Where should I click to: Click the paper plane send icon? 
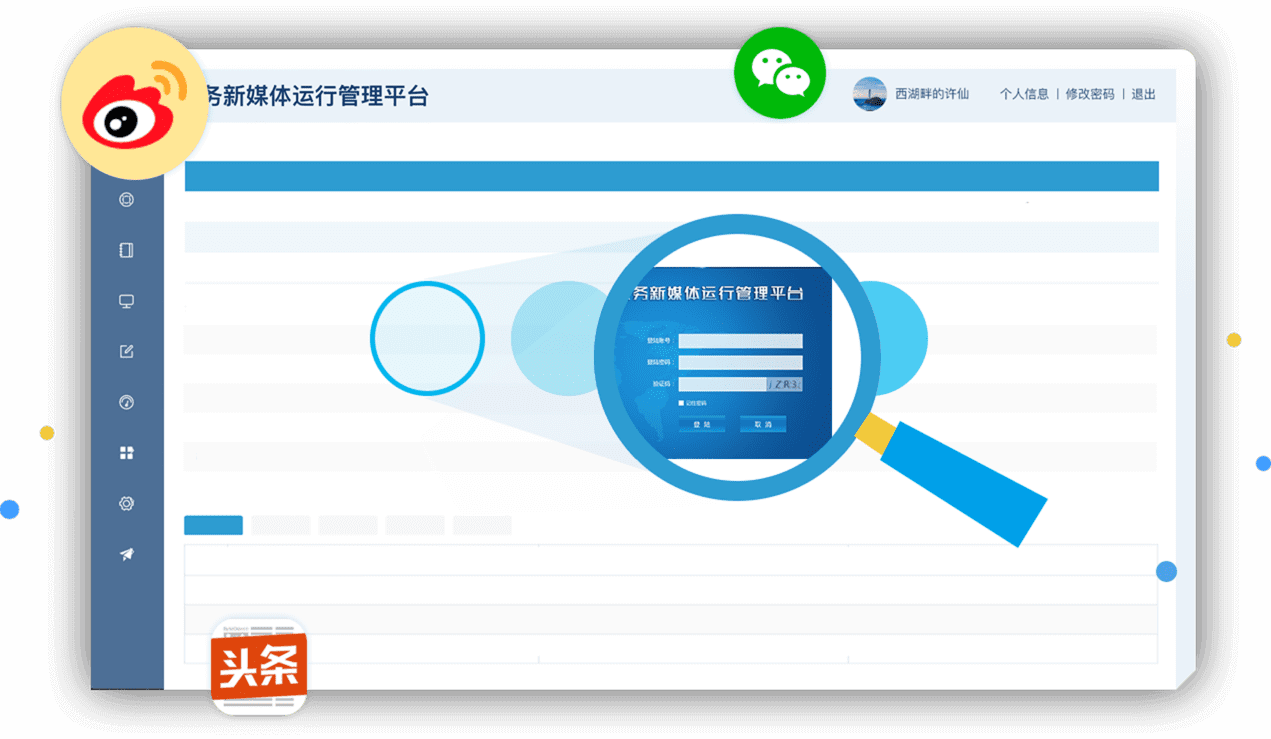click(126, 555)
